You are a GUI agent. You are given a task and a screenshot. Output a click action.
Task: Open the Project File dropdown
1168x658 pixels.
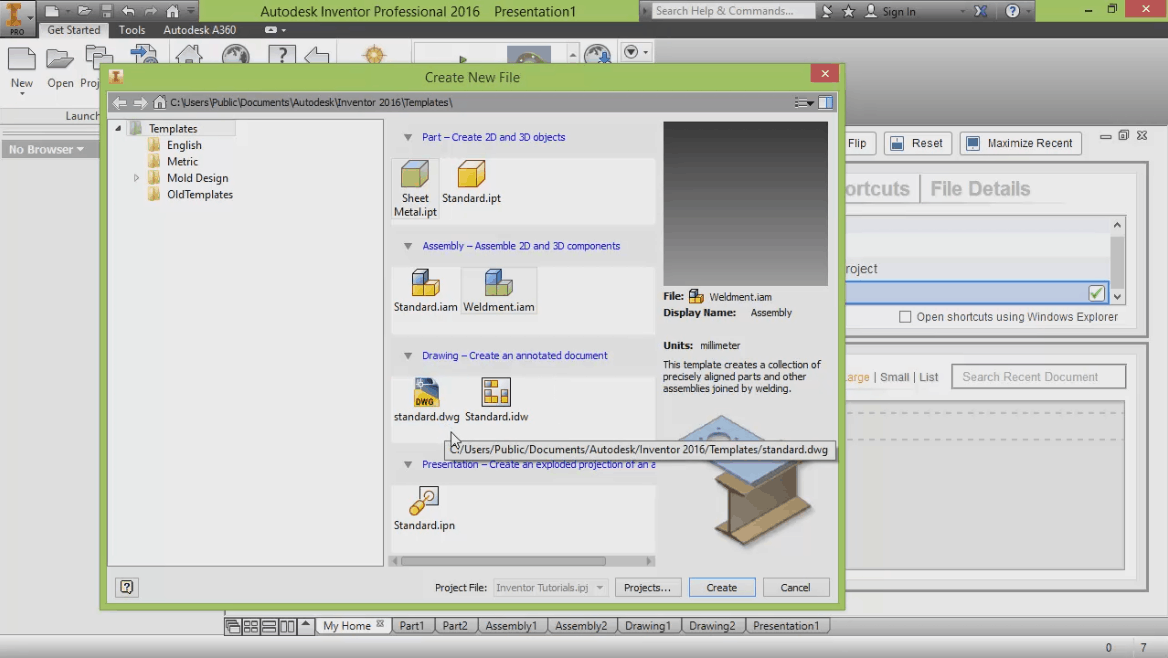pyautogui.click(x=550, y=587)
